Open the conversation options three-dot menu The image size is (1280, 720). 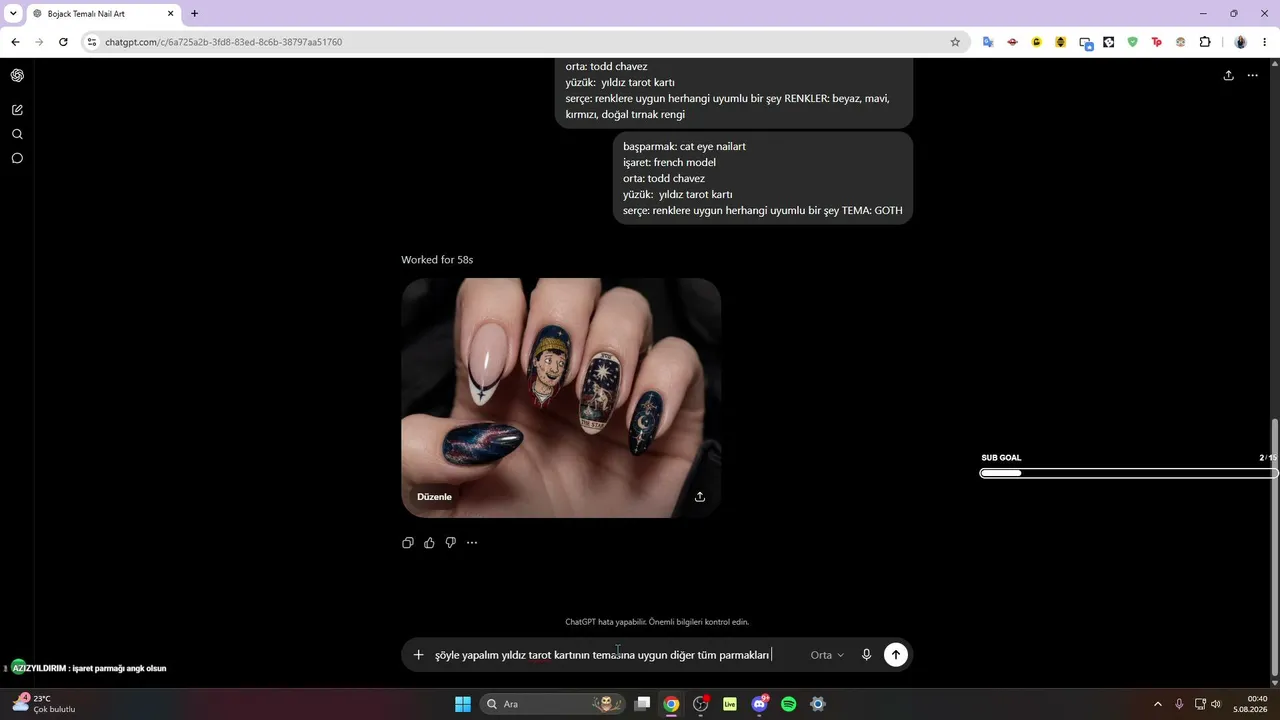click(x=1253, y=75)
